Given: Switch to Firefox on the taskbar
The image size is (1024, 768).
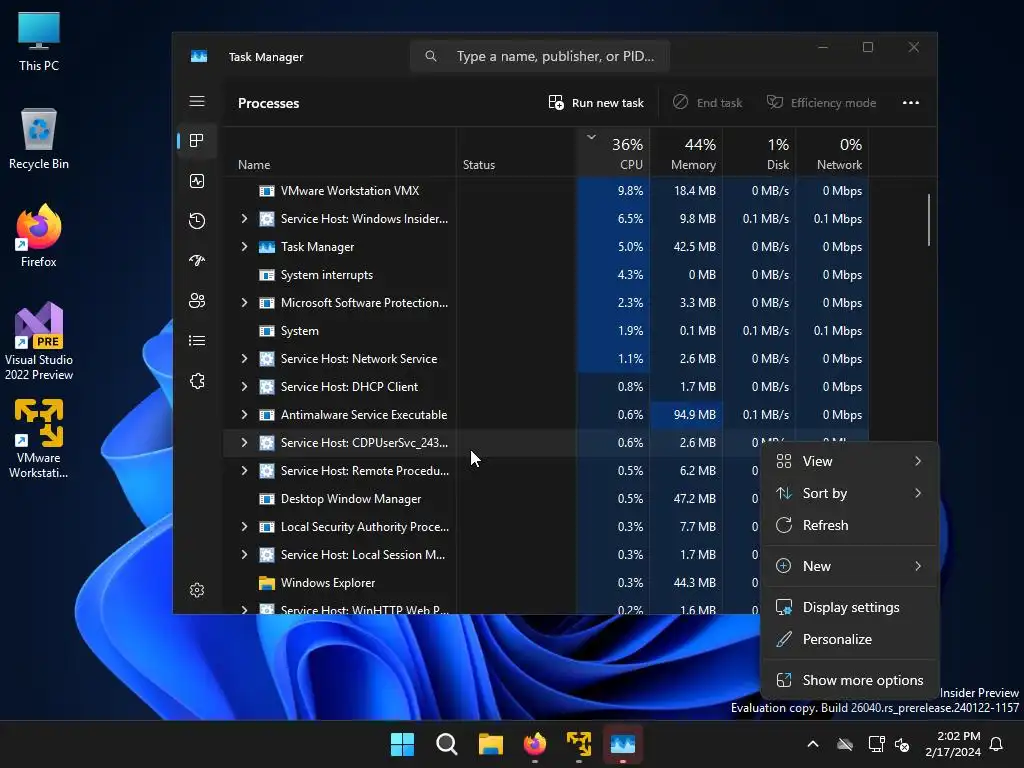Looking at the screenshot, I should pyautogui.click(x=535, y=744).
